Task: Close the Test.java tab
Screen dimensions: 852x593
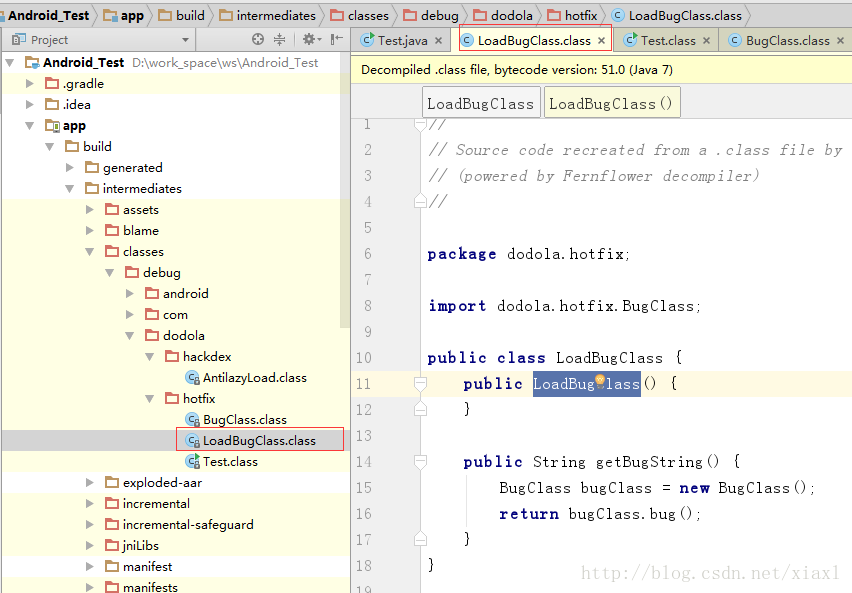Action: (438, 41)
